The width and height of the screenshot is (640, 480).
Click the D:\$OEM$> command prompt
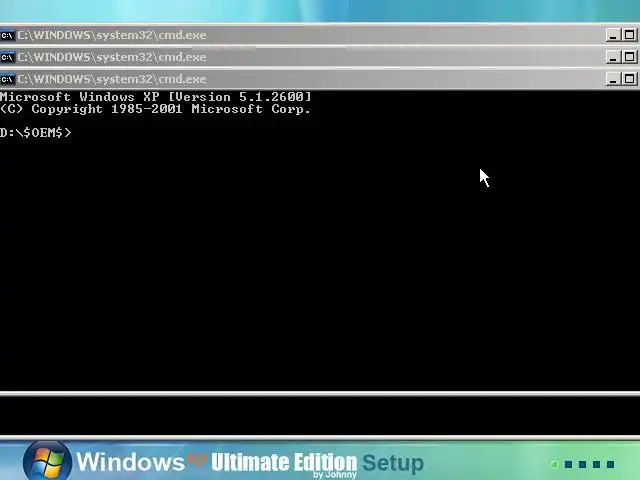click(36, 133)
